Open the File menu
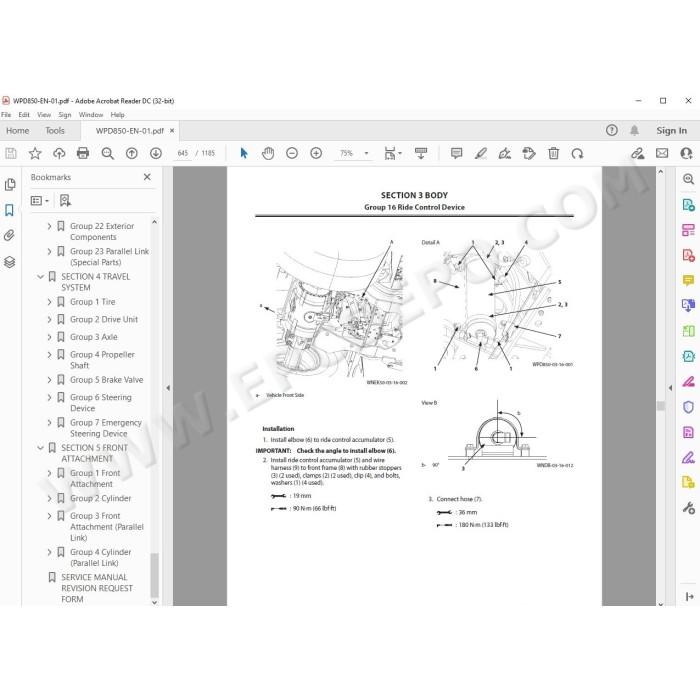This screenshot has height=700, width=700. [x=6, y=115]
